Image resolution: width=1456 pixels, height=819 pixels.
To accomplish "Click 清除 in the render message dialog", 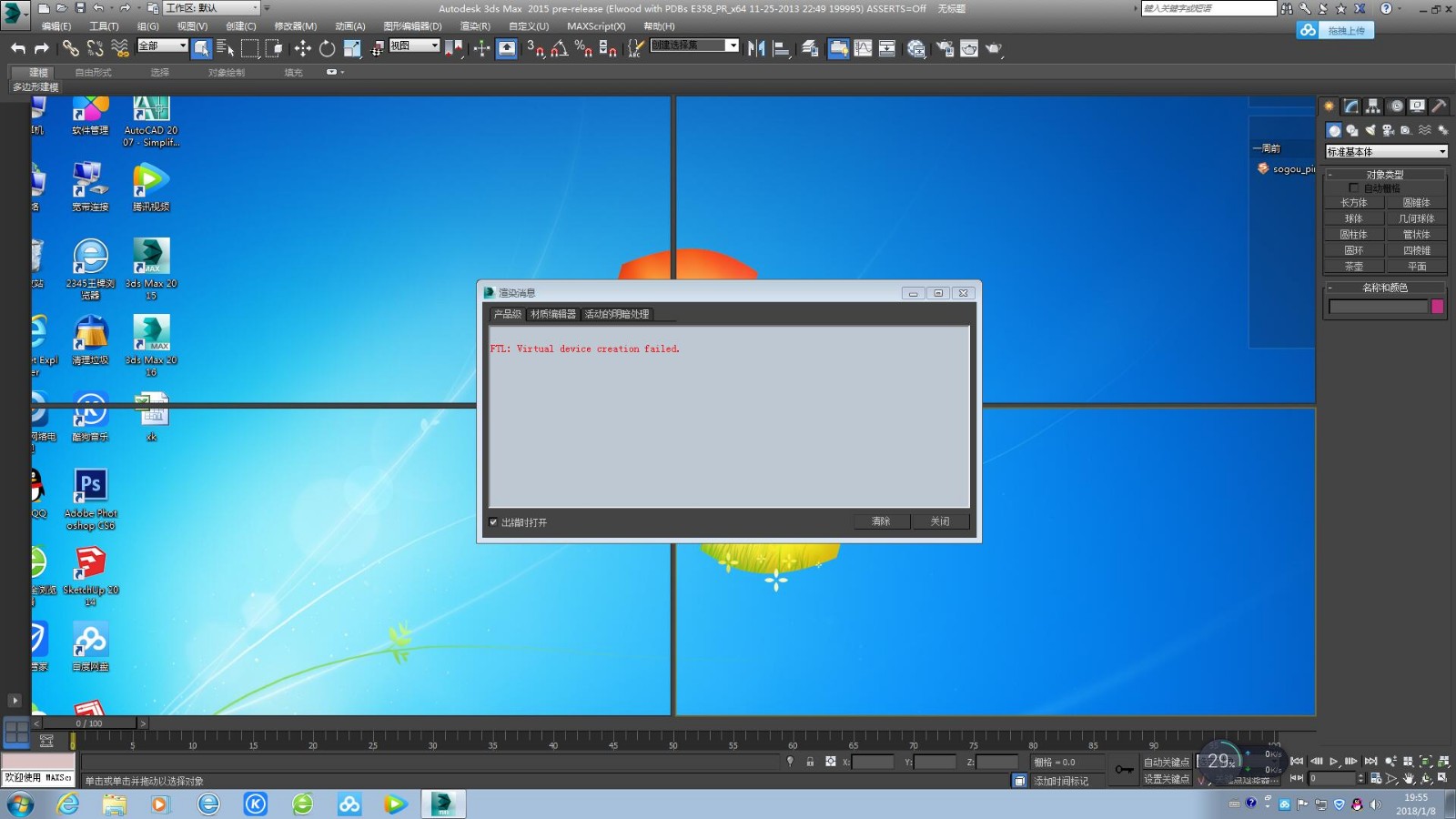I will [881, 521].
